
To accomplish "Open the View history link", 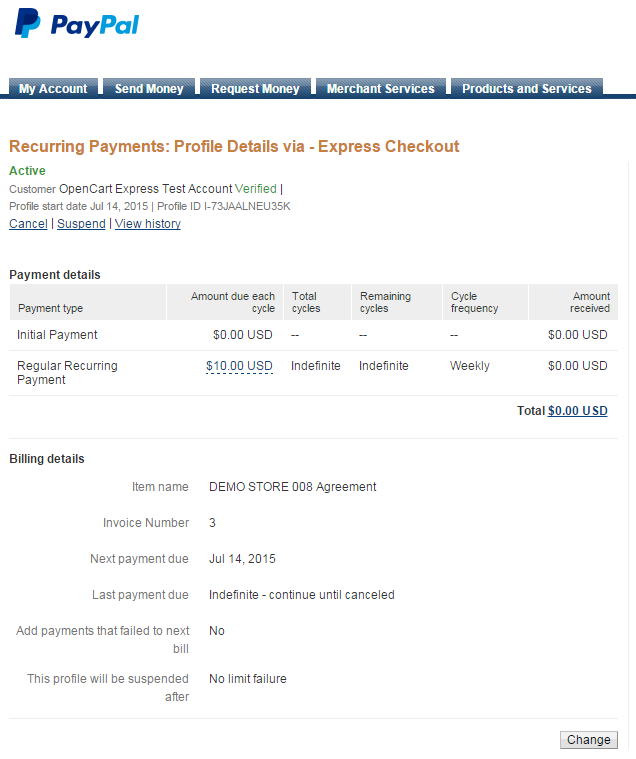I will pos(148,224).
